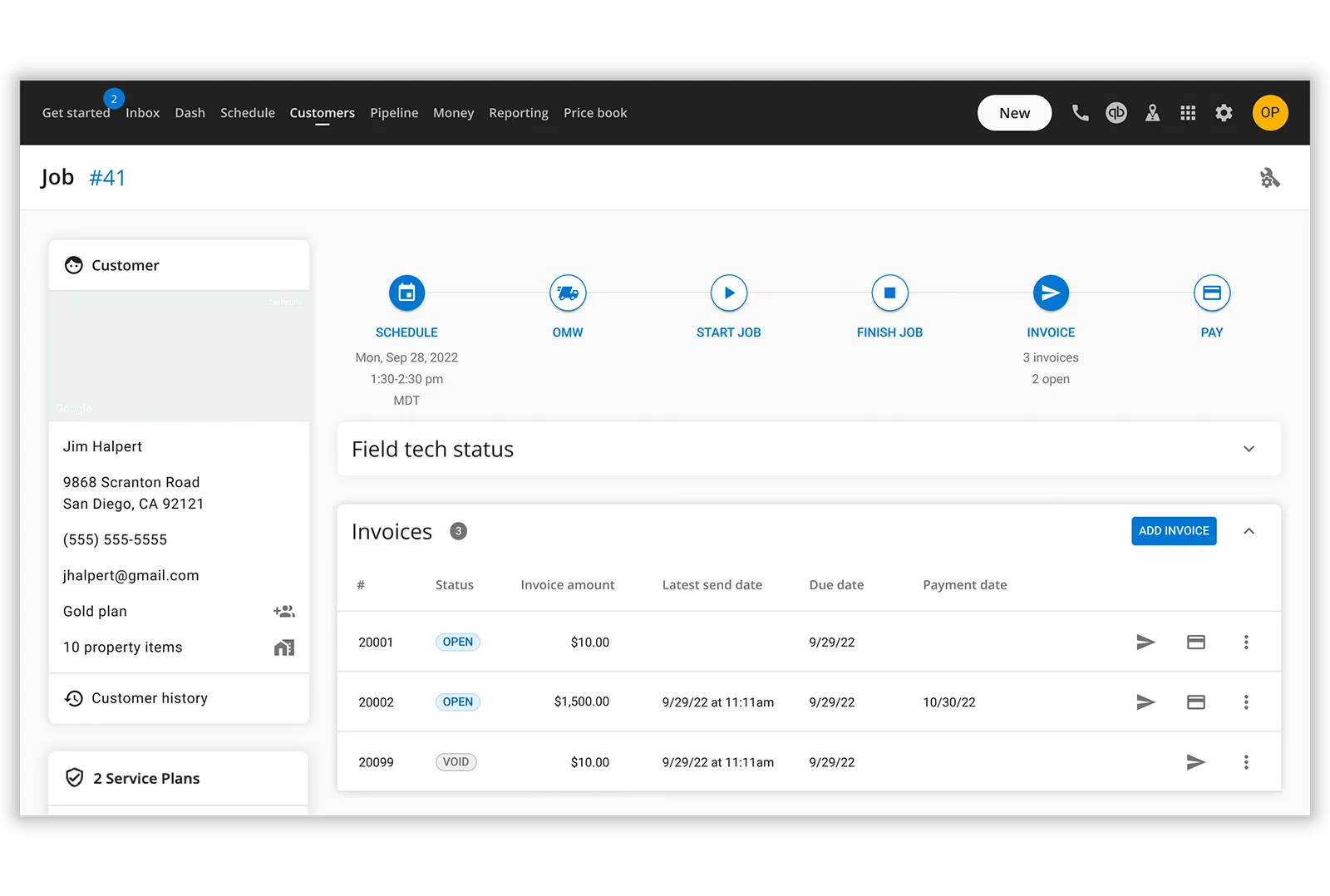This screenshot has width=1330, height=896.
Task: Click the Invoice amount column header
Action: point(568,585)
